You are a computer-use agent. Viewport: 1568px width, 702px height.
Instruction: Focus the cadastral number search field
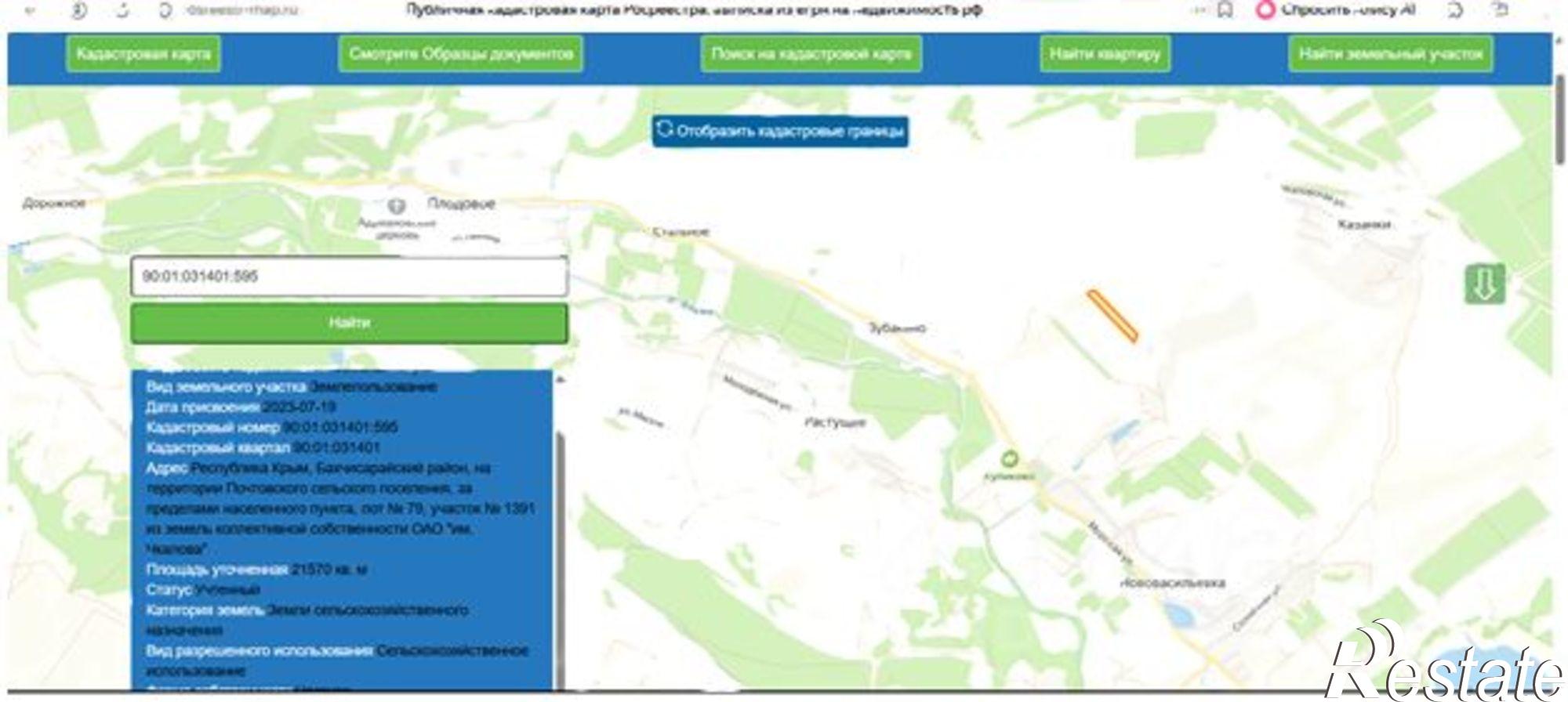point(349,277)
